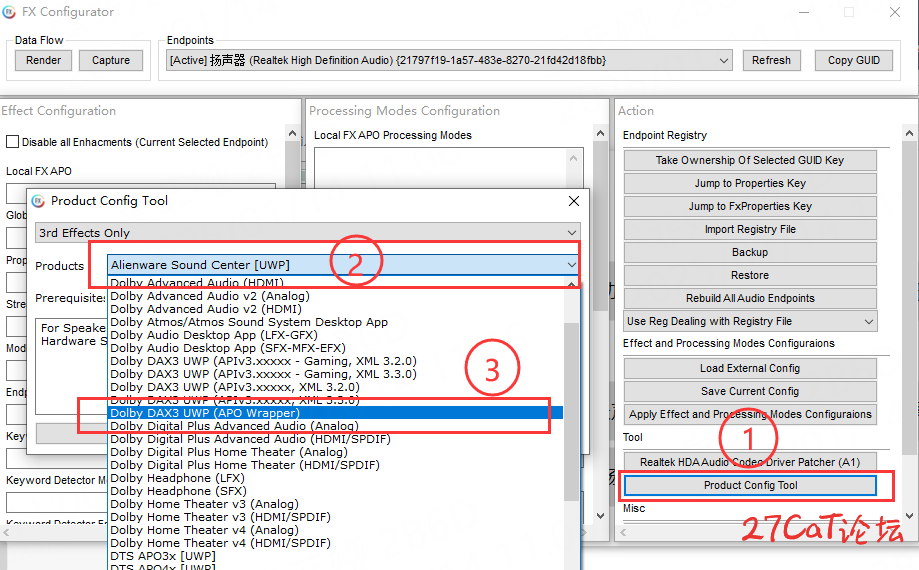The width and height of the screenshot is (919, 570).
Task: Click Jump to FxProperties Key button
Action: [x=750, y=206]
